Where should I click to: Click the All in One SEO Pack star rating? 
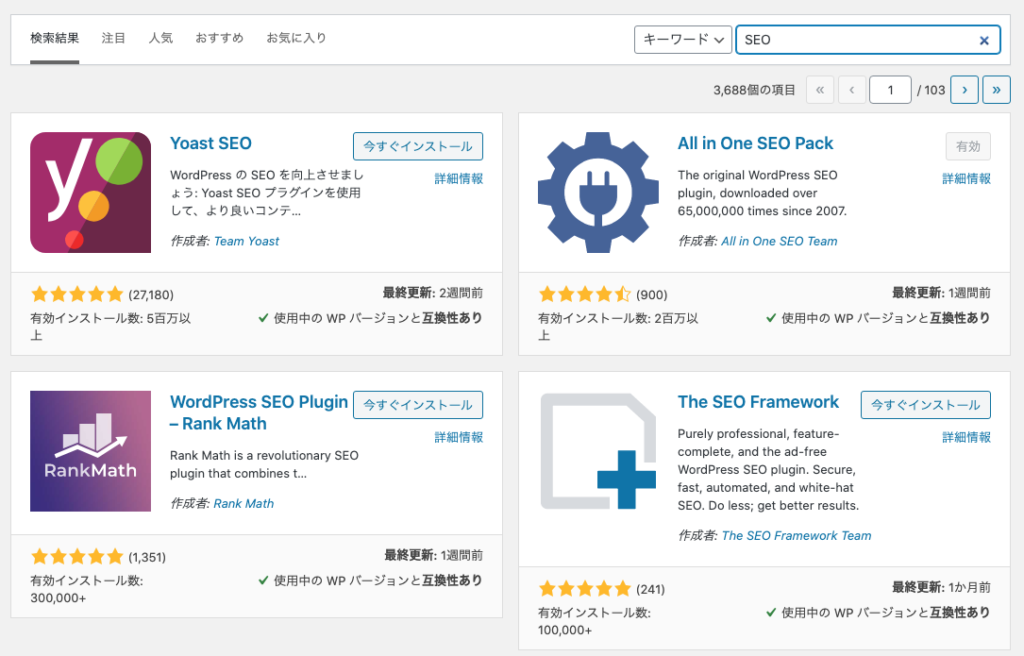tap(585, 294)
